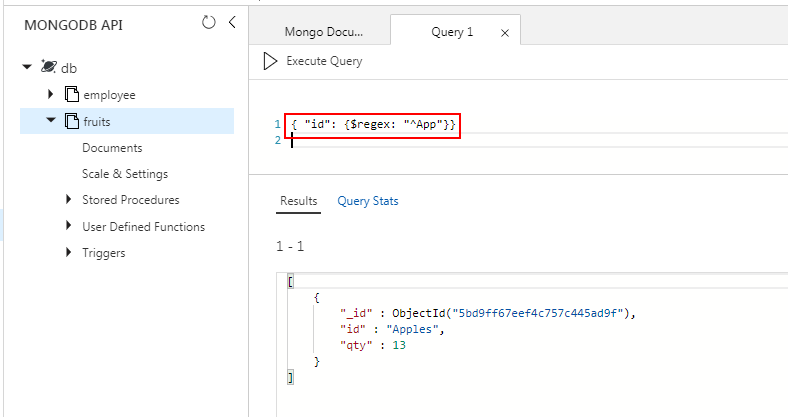The height and width of the screenshot is (417, 788).
Task: Switch to the Mongo Documents tab
Action: pos(323,32)
